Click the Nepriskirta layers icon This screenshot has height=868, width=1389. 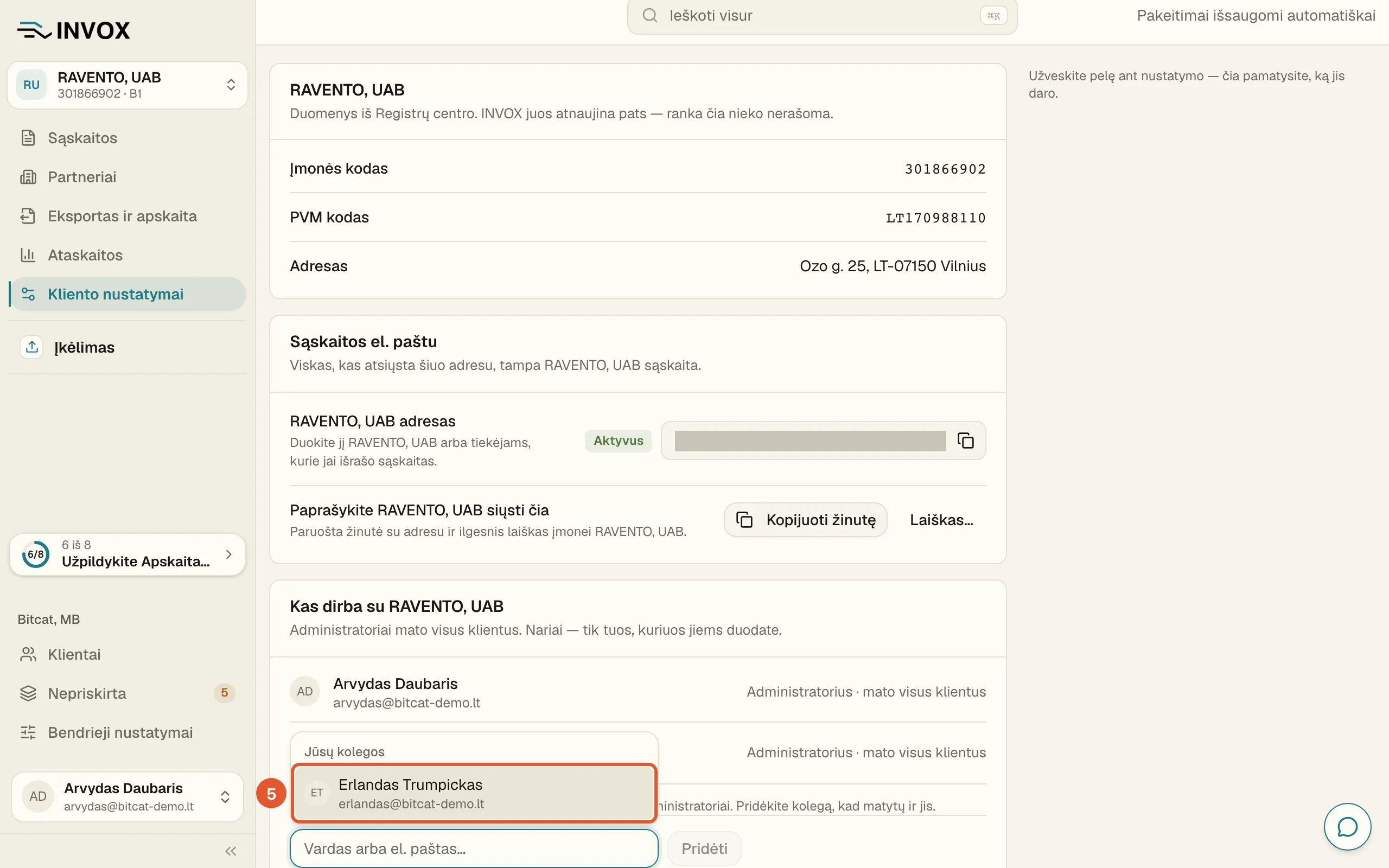28,693
